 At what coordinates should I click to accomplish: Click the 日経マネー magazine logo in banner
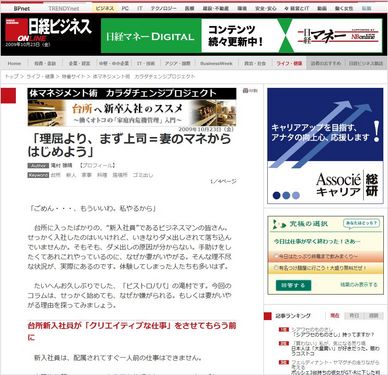tap(337, 36)
